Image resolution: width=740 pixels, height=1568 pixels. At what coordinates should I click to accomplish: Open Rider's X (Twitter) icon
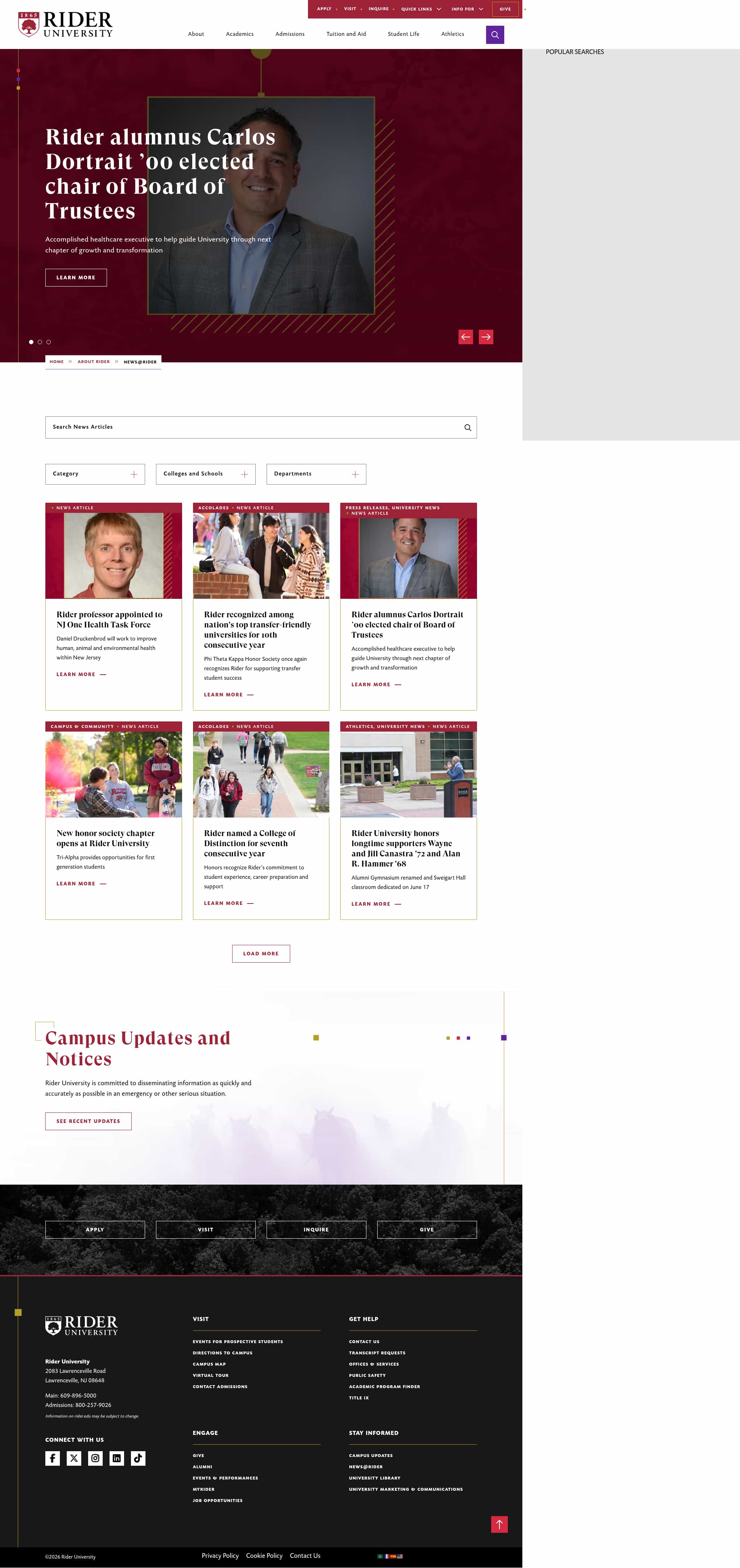[74, 1458]
